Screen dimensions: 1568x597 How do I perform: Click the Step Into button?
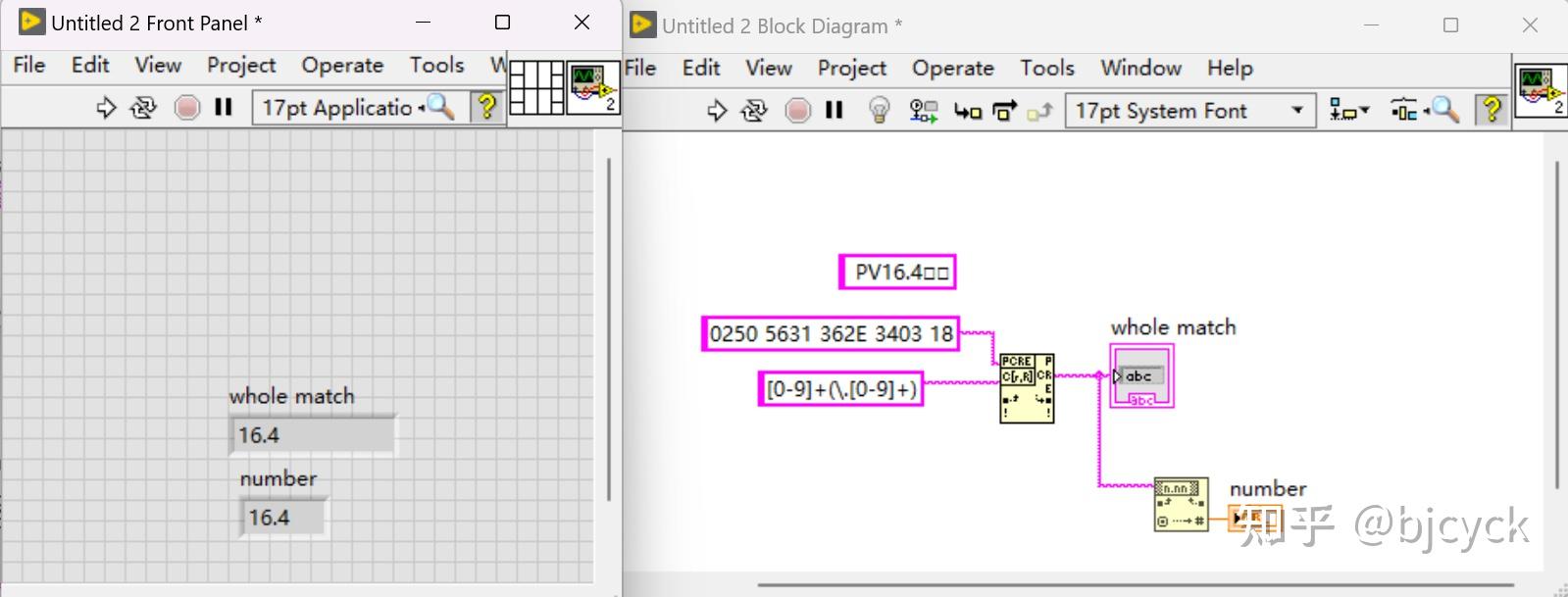[x=968, y=112]
